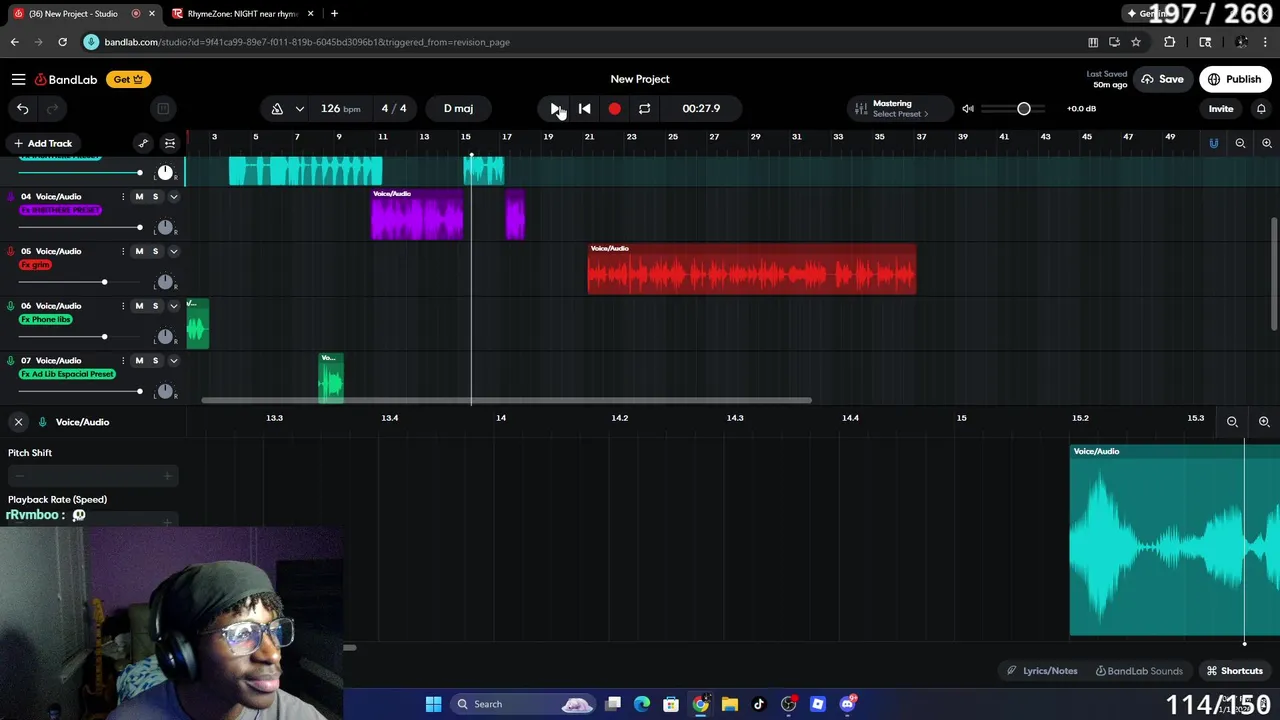
Task: Zoom in the main timeline
Action: coord(1266,143)
